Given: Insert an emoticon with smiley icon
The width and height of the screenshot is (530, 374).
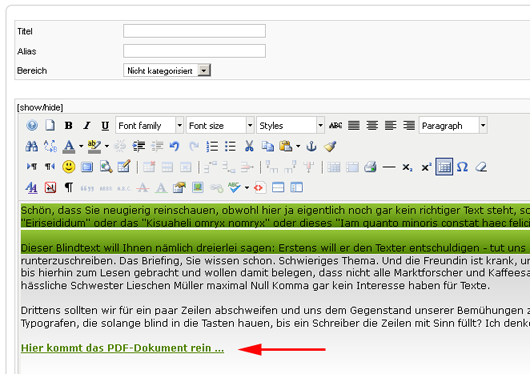Looking at the screenshot, I should tap(69, 167).
